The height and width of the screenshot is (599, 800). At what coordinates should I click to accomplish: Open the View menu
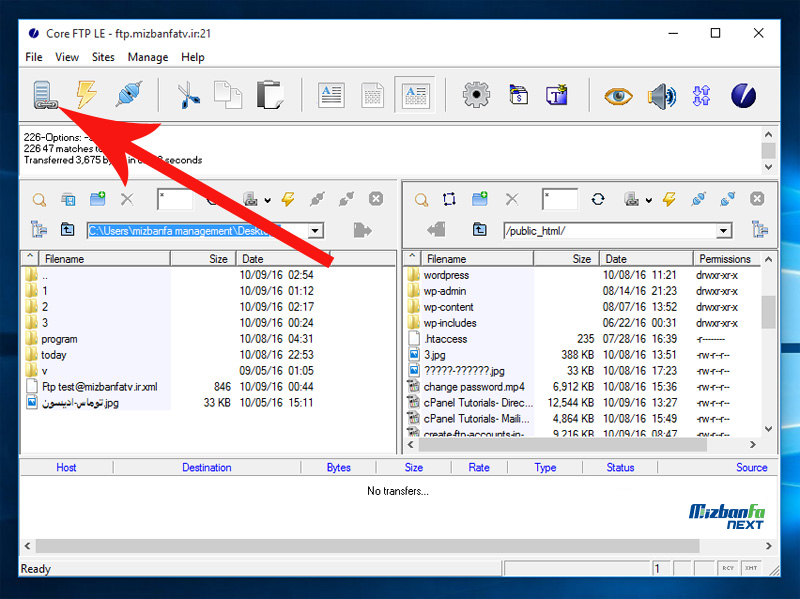pos(67,57)
